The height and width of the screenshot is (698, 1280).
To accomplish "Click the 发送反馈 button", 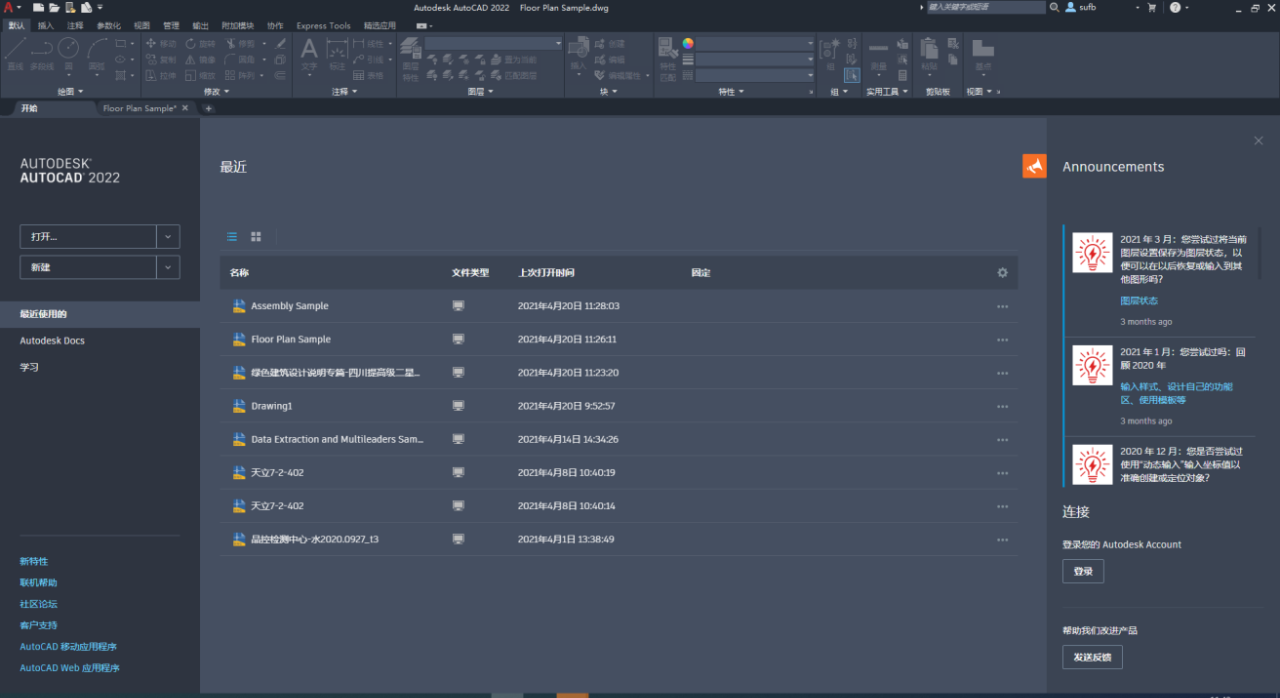I will pos(1092,657).
